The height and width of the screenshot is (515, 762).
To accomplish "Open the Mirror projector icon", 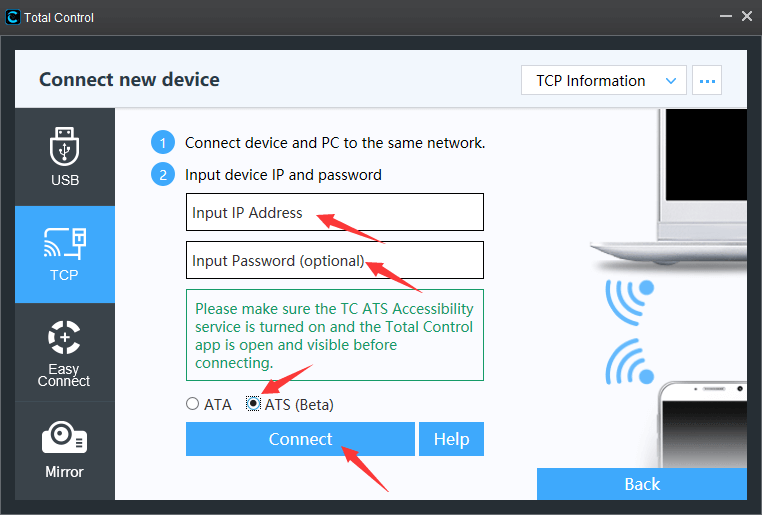I will coord(65,437).
